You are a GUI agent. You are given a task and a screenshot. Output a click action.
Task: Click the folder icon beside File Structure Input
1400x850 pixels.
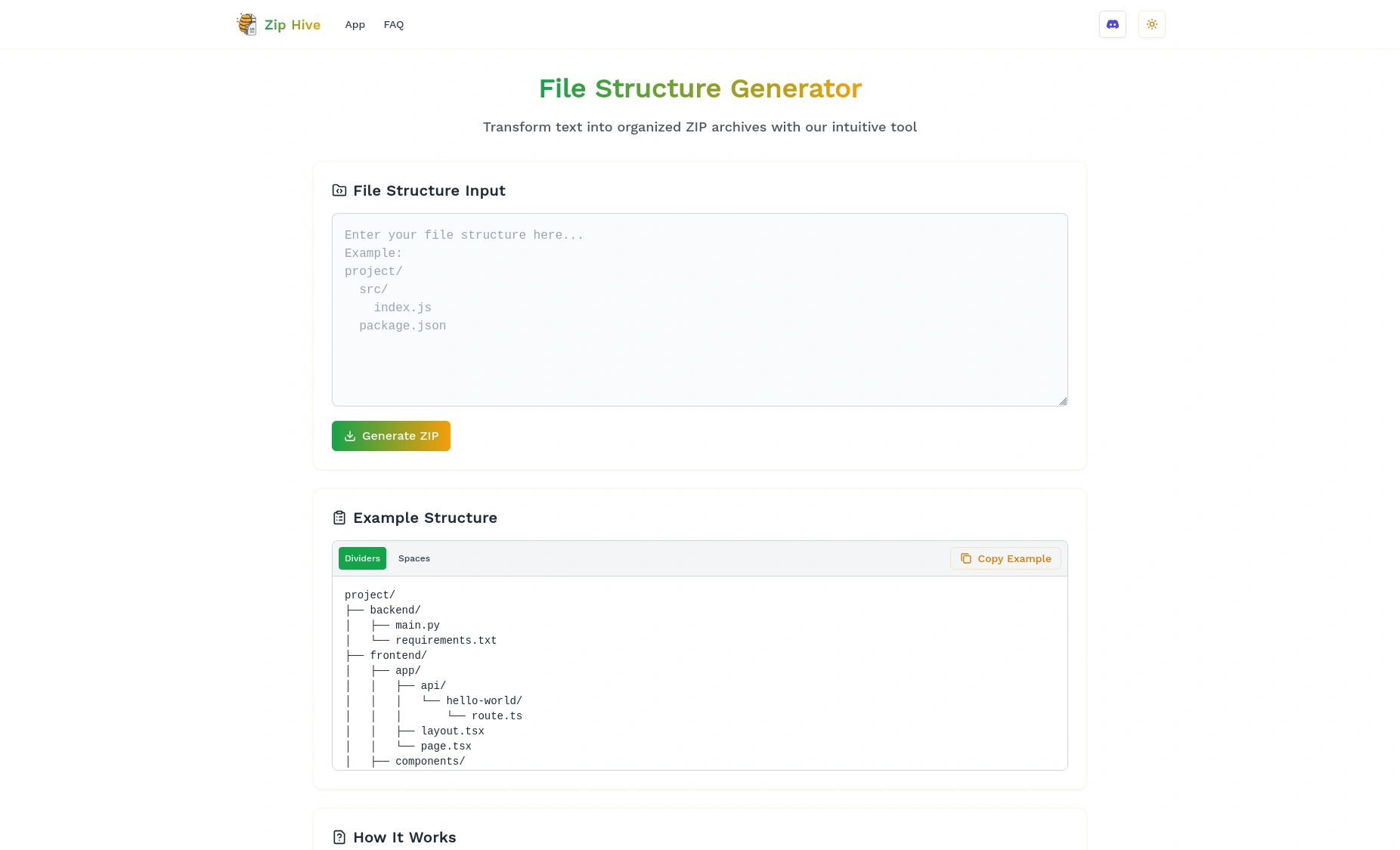[x=339, y=190]
